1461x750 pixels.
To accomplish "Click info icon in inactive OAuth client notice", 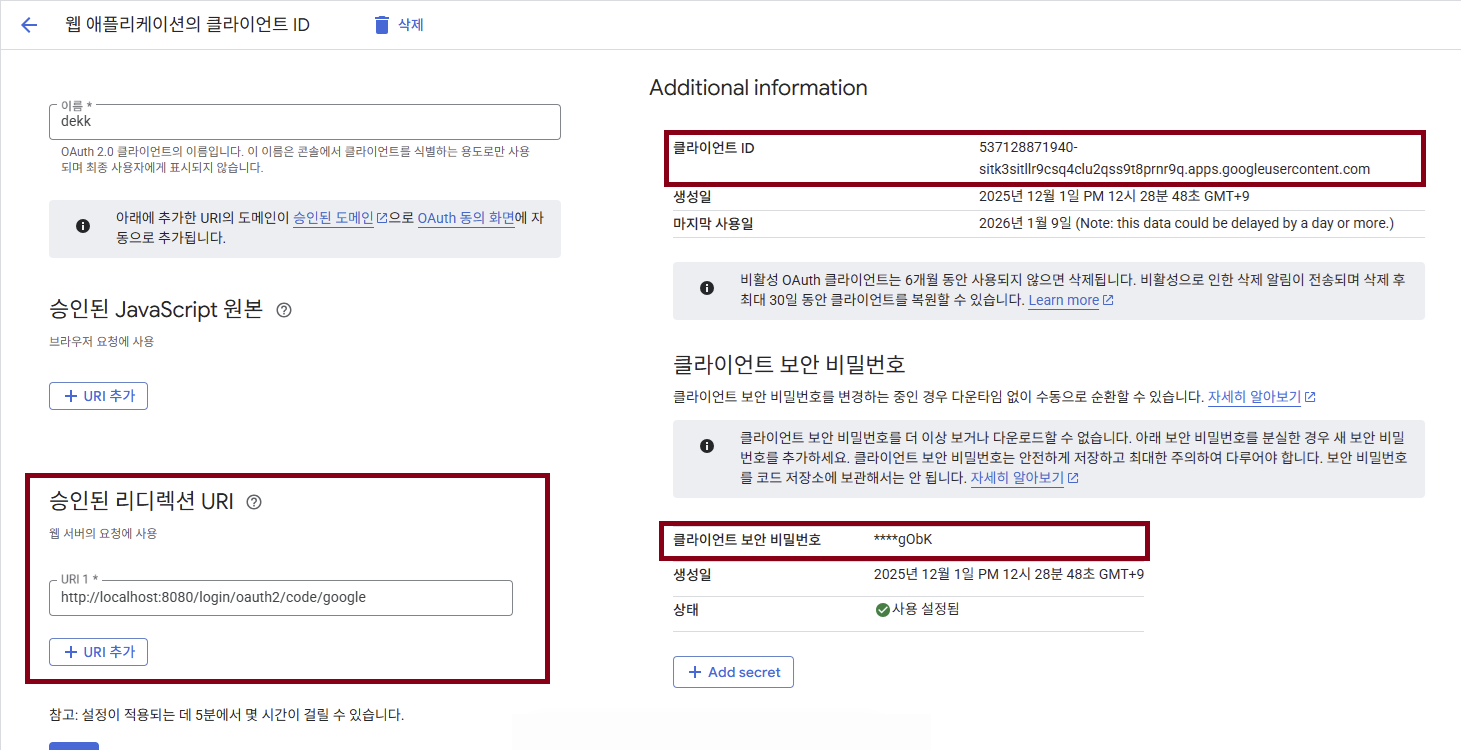I will tap(707, 289).
